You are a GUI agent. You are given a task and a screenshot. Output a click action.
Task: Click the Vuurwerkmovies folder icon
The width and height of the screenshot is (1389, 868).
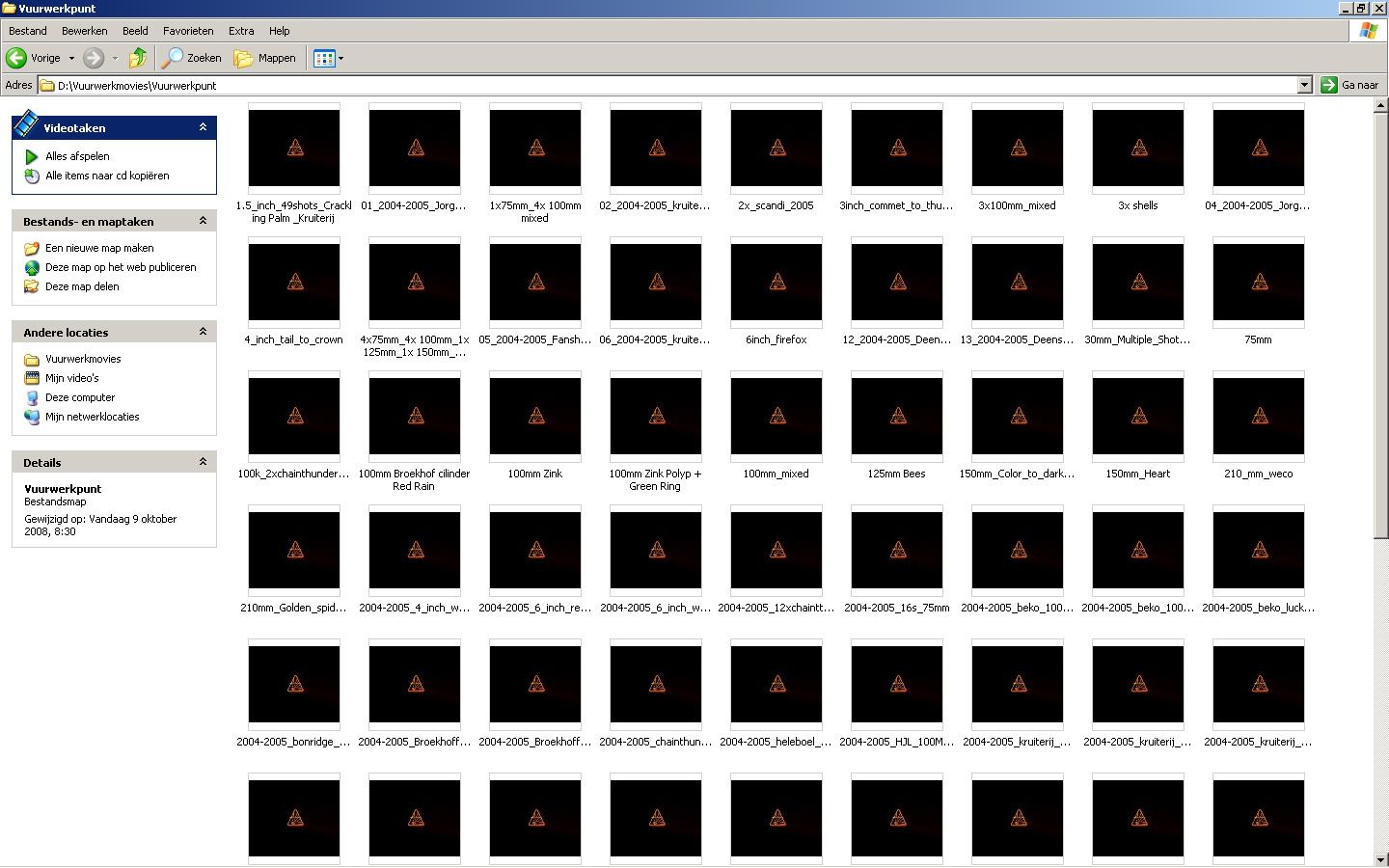32,359
